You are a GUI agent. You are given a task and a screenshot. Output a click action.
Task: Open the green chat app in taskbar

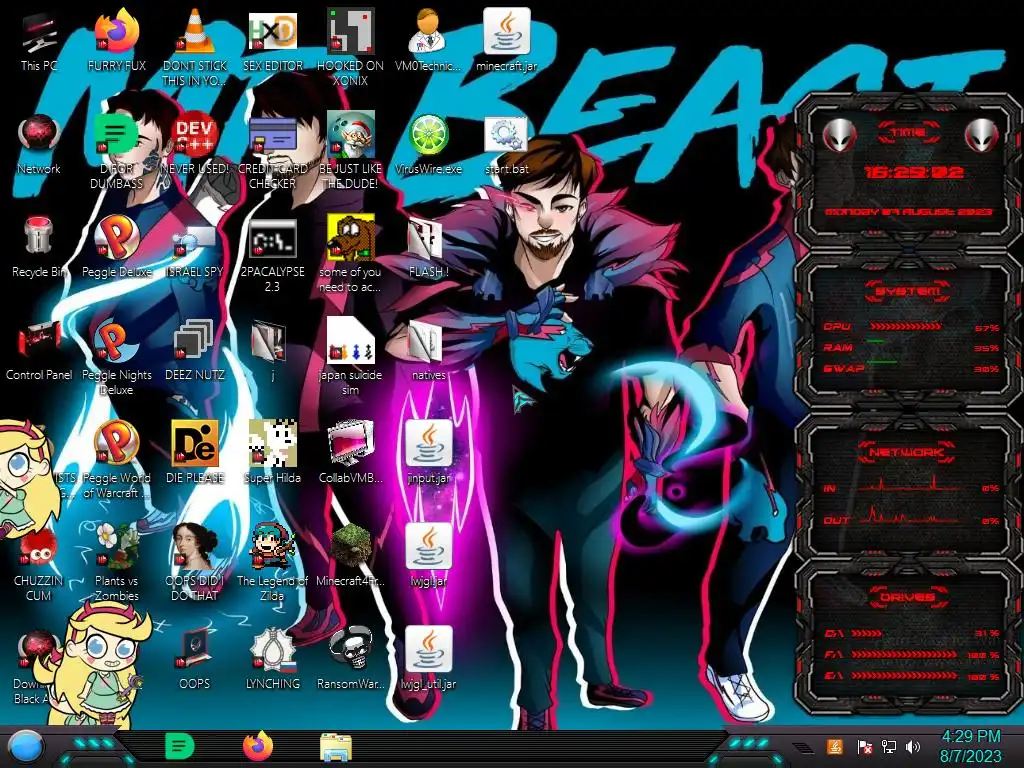pyautogui.click(x=180, y=746)
